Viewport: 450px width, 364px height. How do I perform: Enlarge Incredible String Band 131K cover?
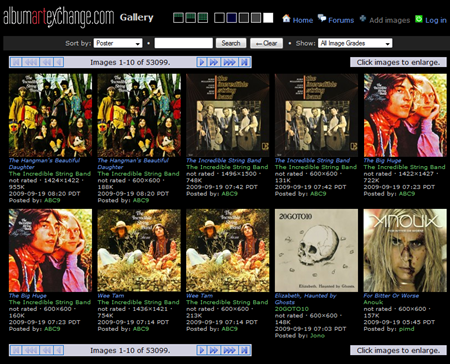[316, 115]
